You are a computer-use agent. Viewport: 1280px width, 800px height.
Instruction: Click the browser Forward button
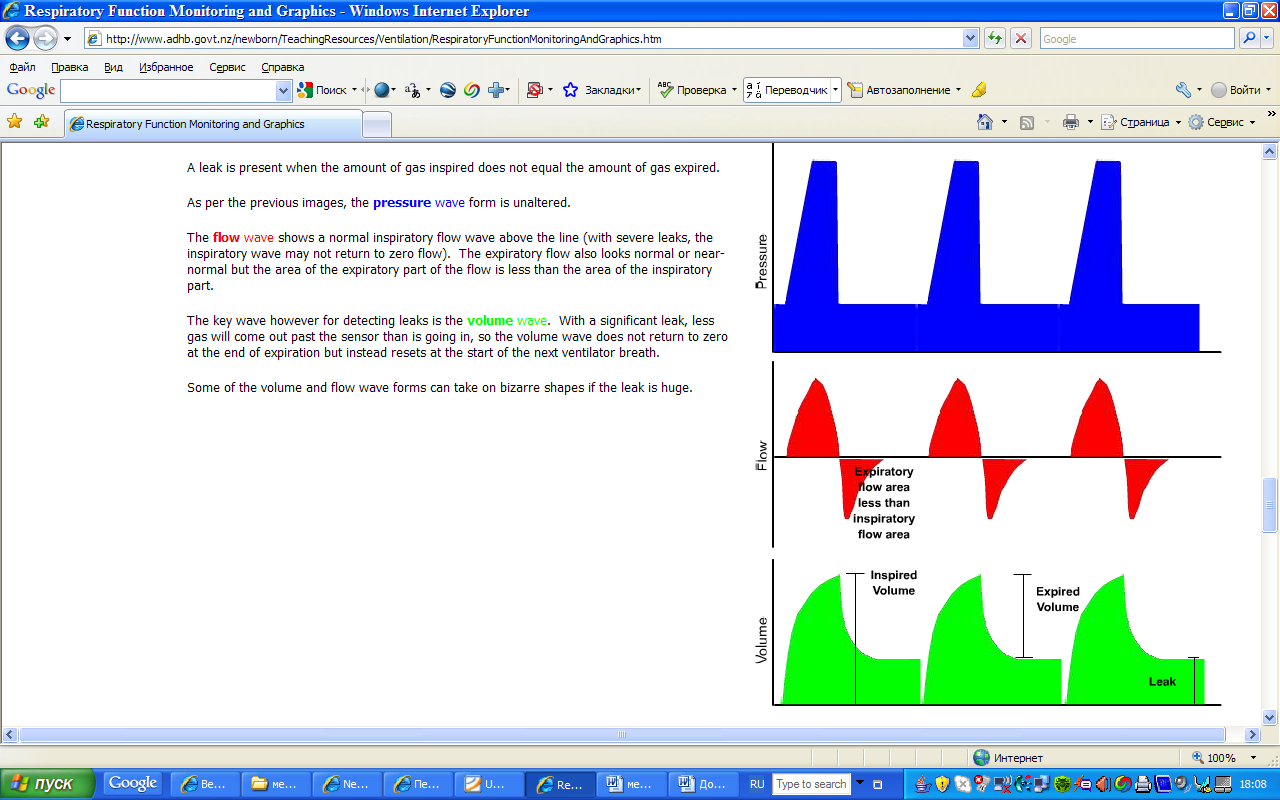[x=45, y=39]
